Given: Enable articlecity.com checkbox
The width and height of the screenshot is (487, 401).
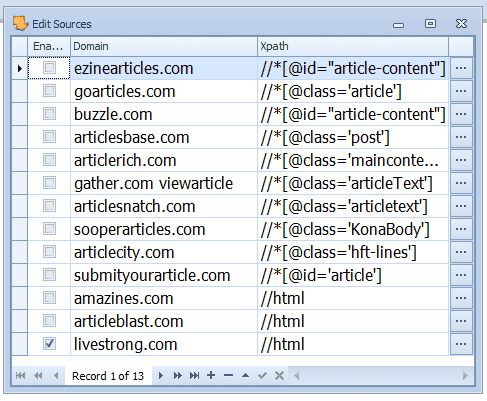Looking at the screenshot, I should coord(49,252).
